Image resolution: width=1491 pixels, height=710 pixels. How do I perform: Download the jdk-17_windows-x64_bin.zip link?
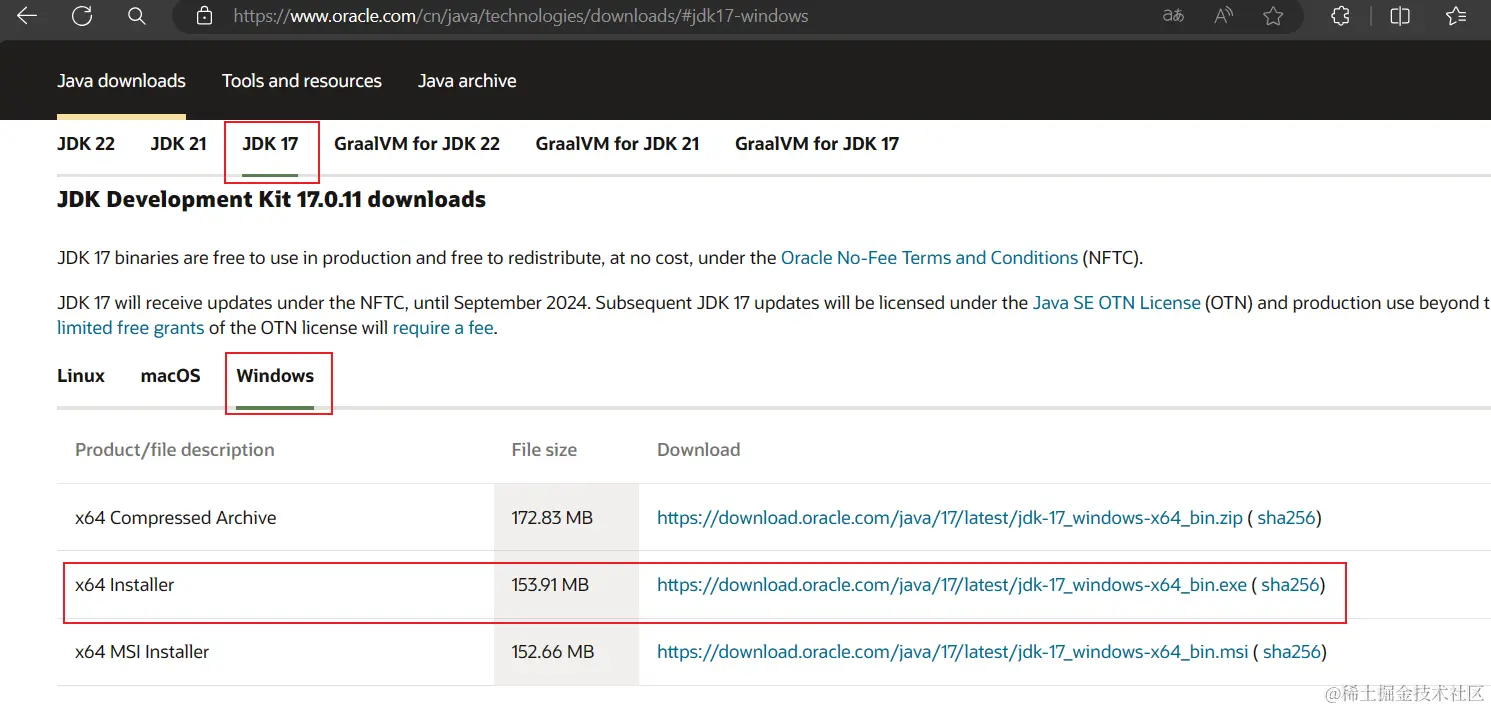[x=949, y=518]
